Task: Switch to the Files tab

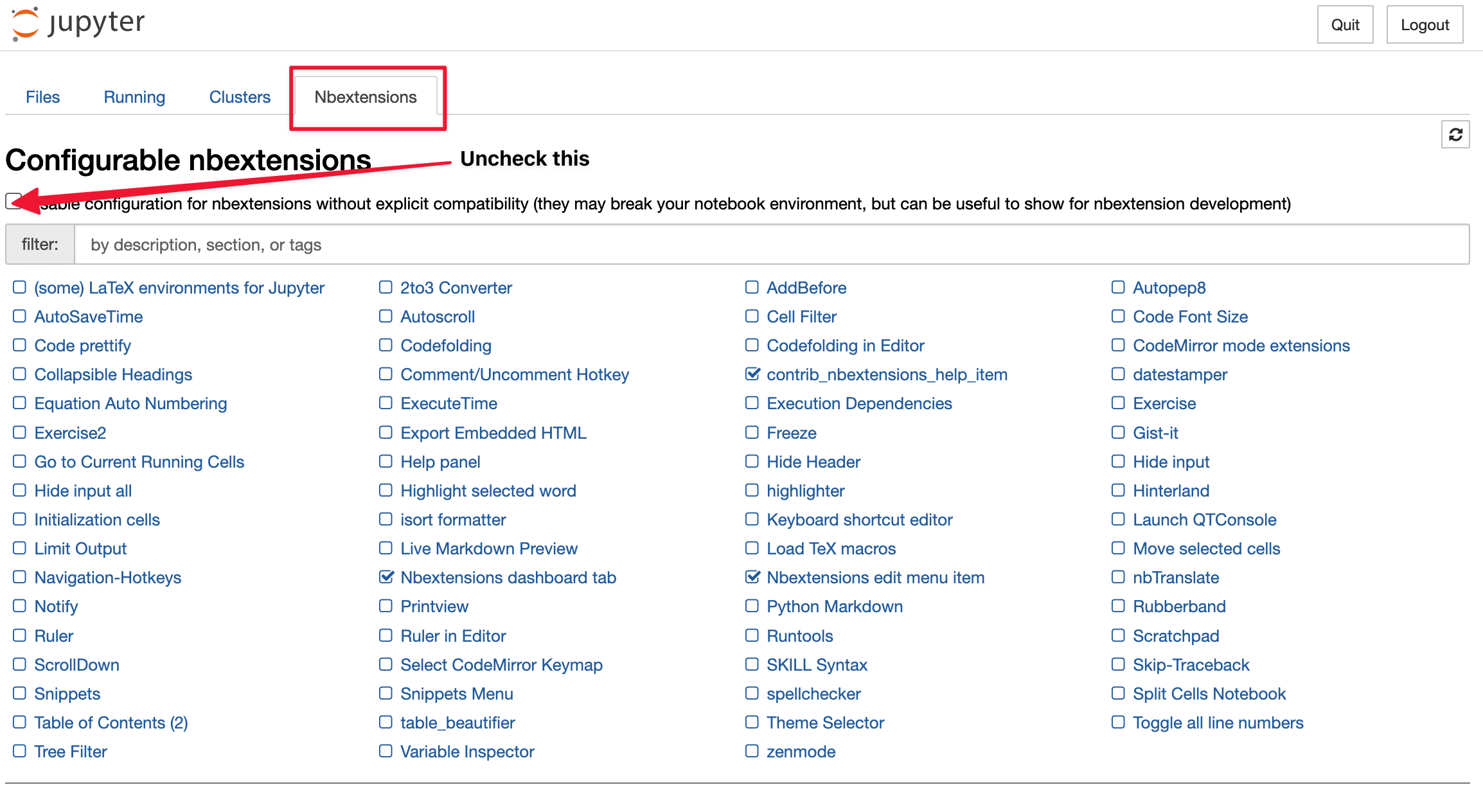Action: 42,97
